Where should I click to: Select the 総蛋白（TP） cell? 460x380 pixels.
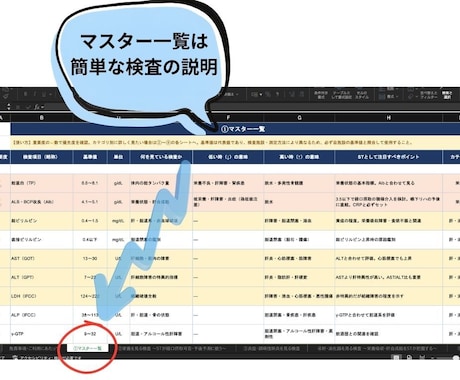point(42,183)
